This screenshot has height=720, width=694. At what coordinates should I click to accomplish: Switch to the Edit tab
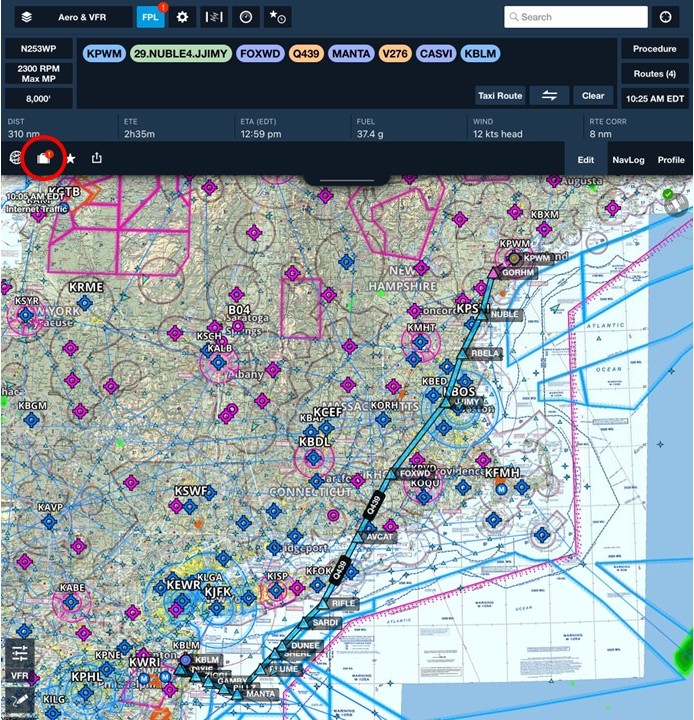point(586,160)
